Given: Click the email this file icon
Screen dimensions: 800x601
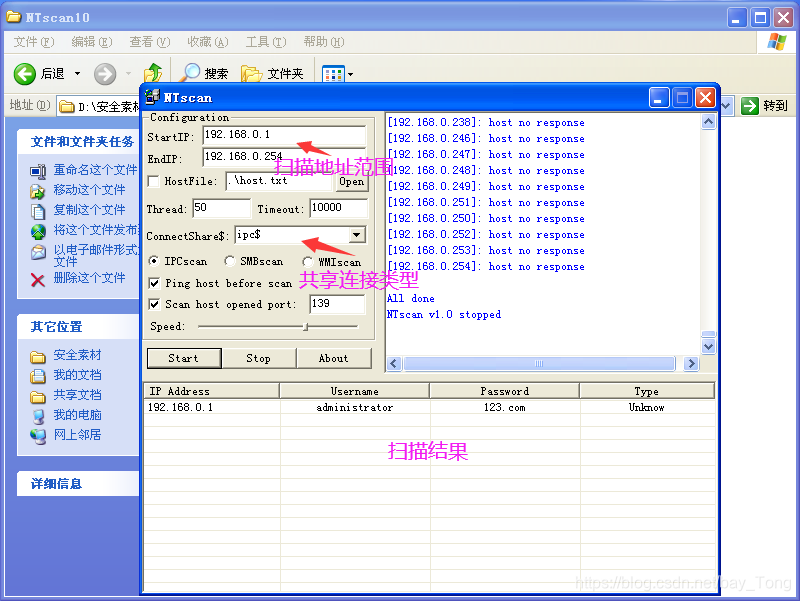Looking at the screenshot, I should (38, 252).
